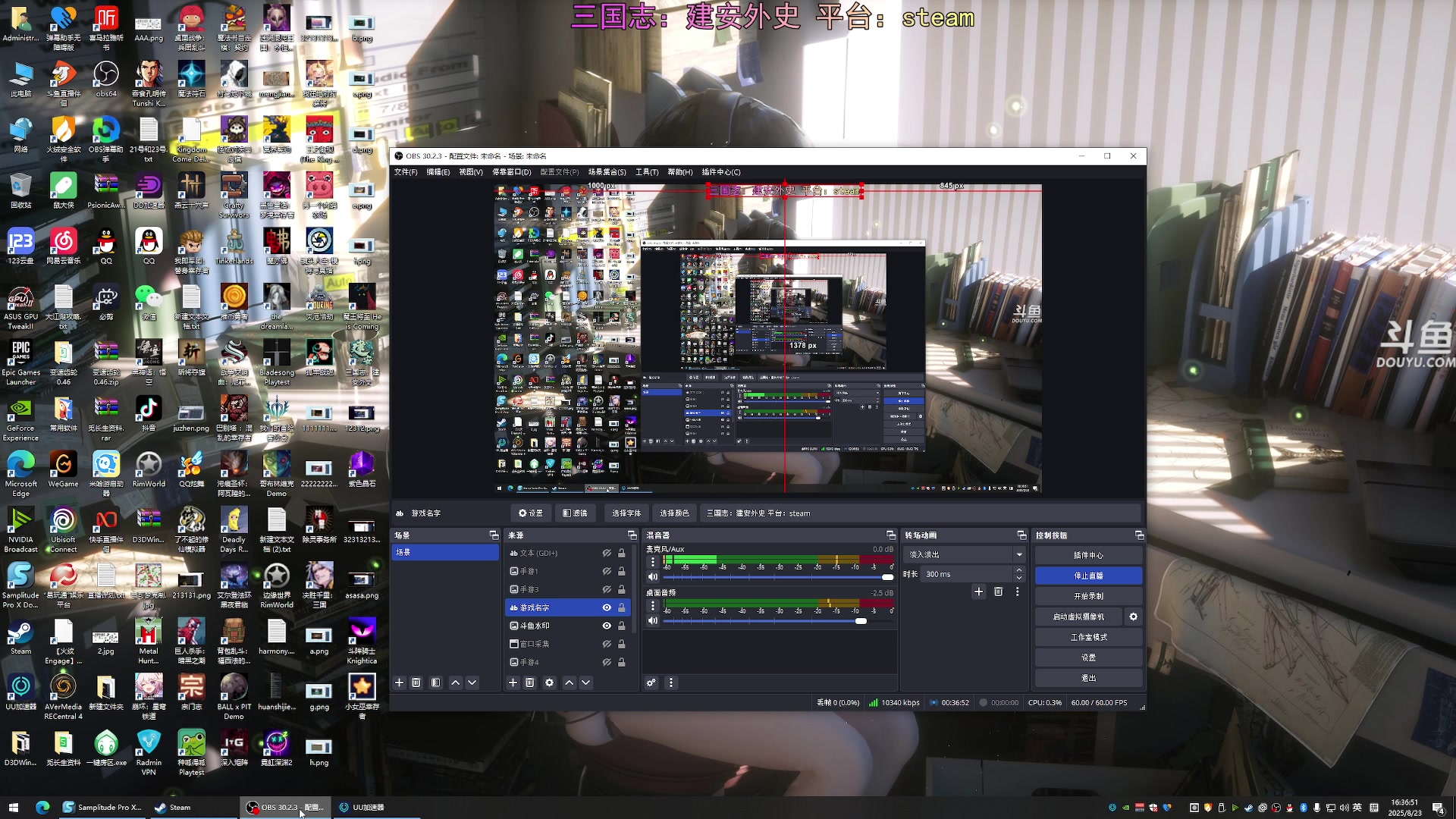1456x819 pixels.
Task: Select the 场景 item in Scenes list
Action: [445, 553]
